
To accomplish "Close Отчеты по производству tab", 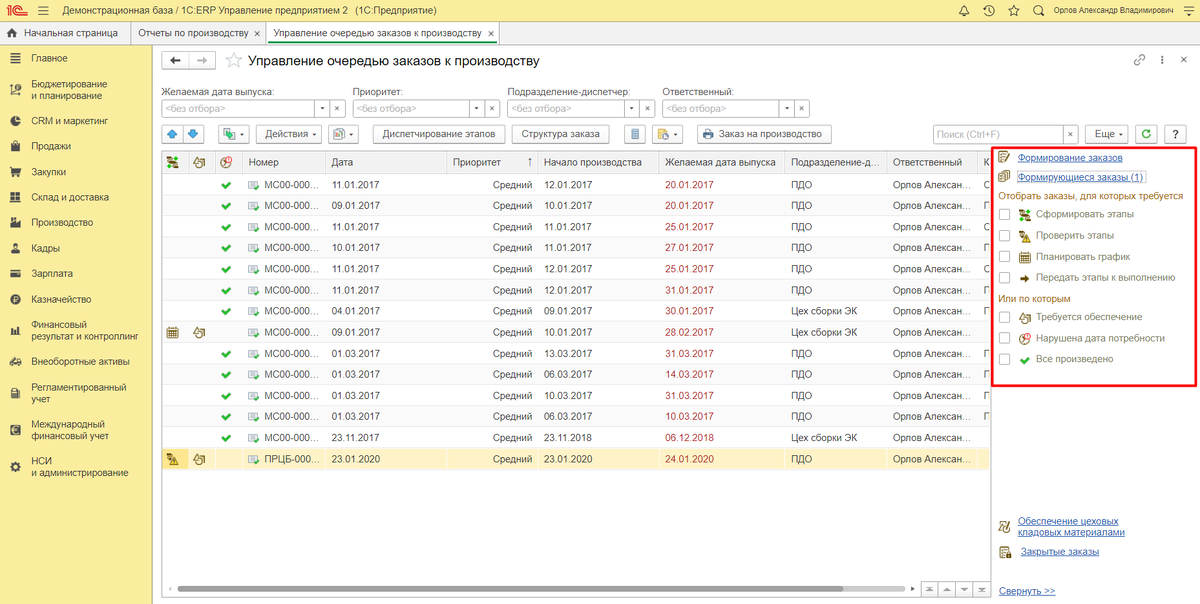I will pyautogui.click(x=258, y=33).
